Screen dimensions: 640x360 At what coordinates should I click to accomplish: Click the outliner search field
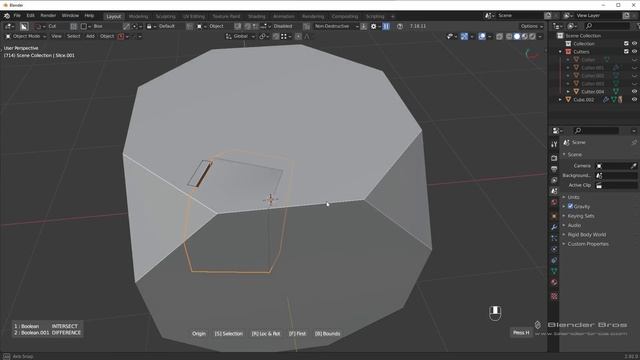coord(607,26)
